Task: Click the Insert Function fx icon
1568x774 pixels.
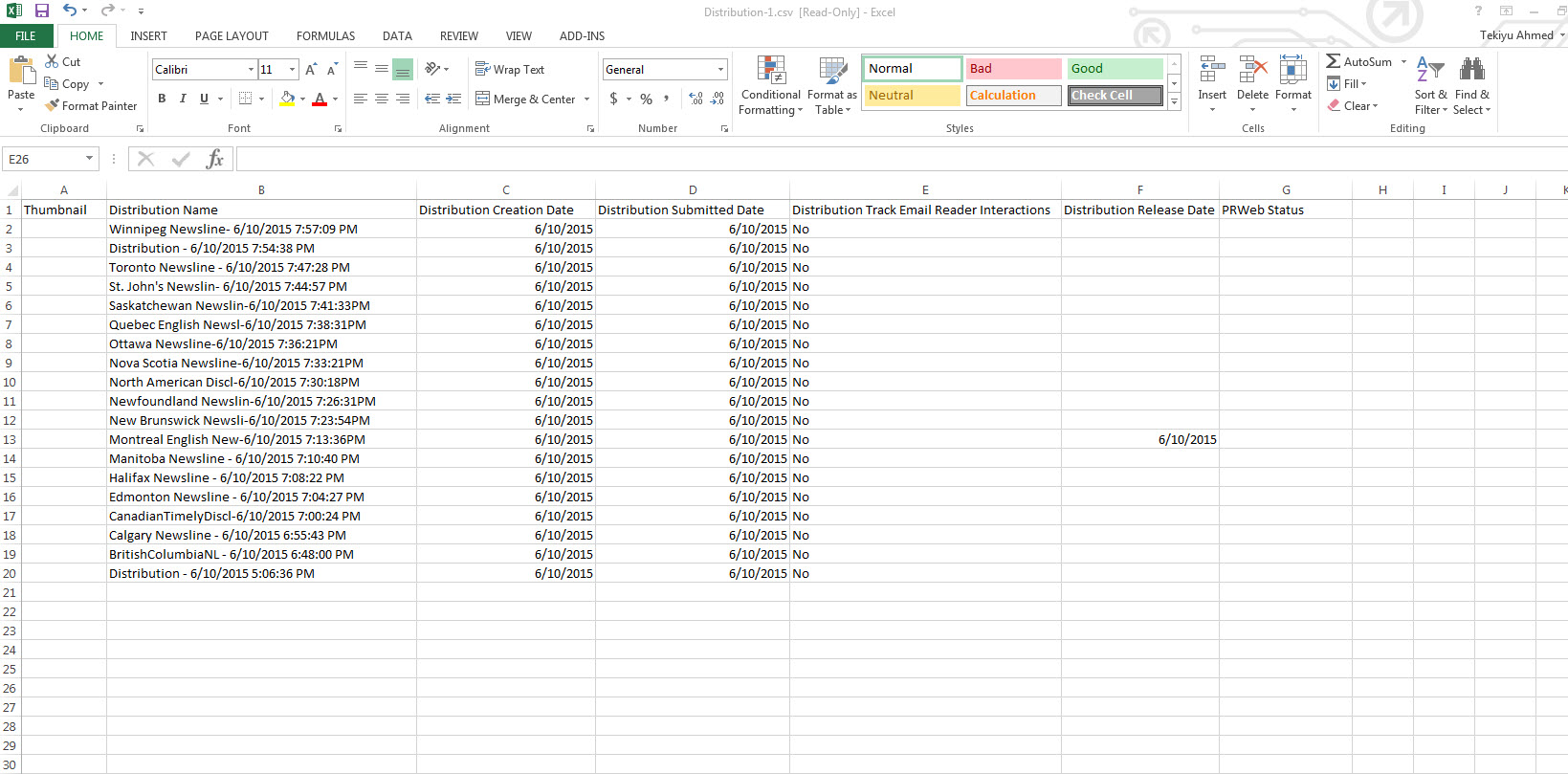Action: tap(214, 159)
